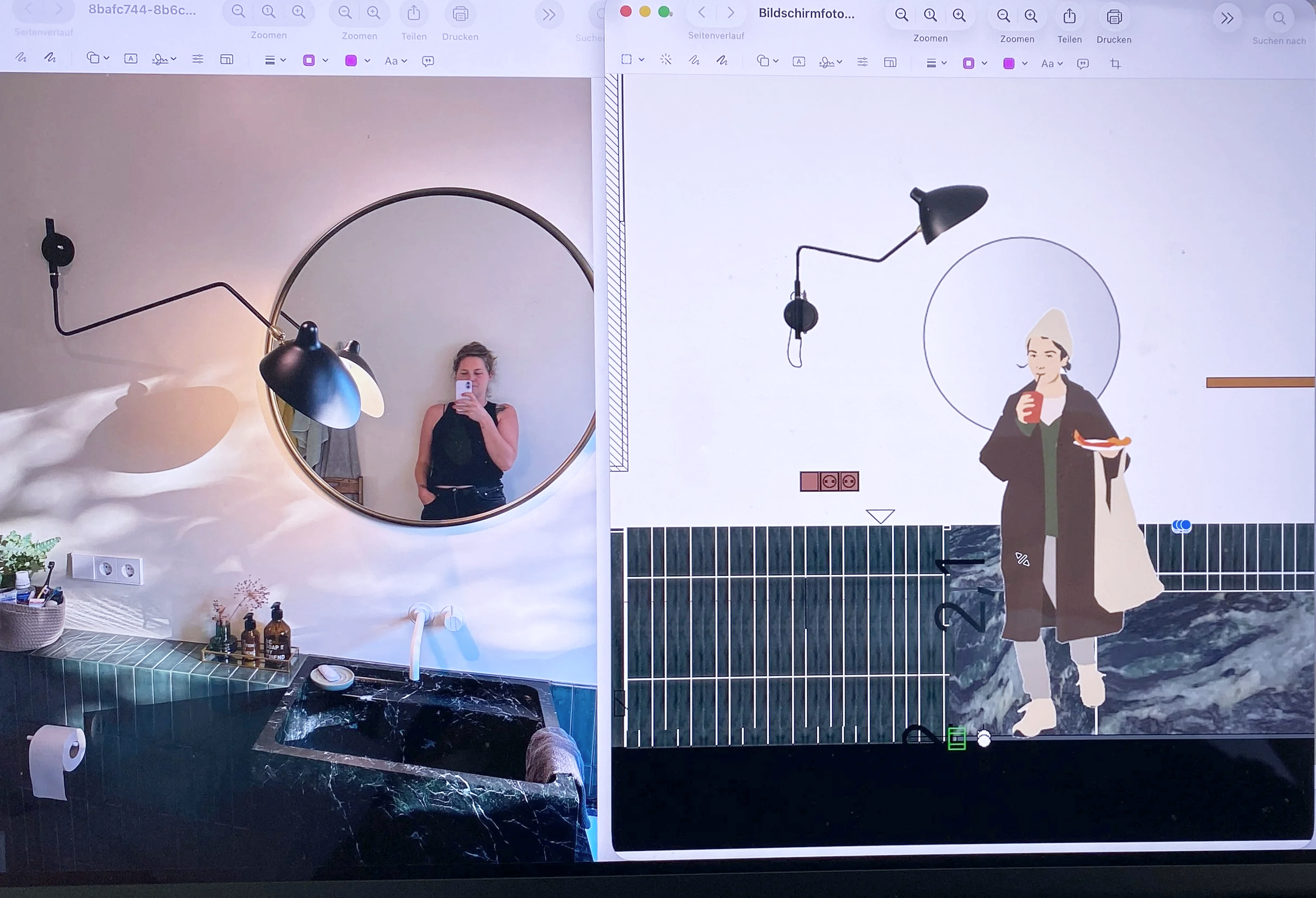Click the Draw tool in right window

point(722,61)
